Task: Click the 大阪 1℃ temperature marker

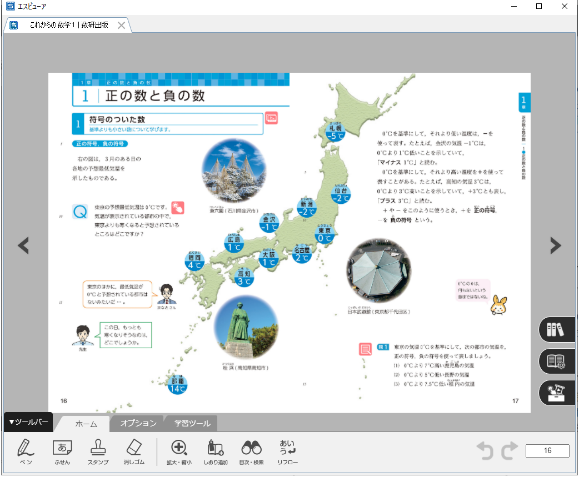Action: tap(269, 258)
